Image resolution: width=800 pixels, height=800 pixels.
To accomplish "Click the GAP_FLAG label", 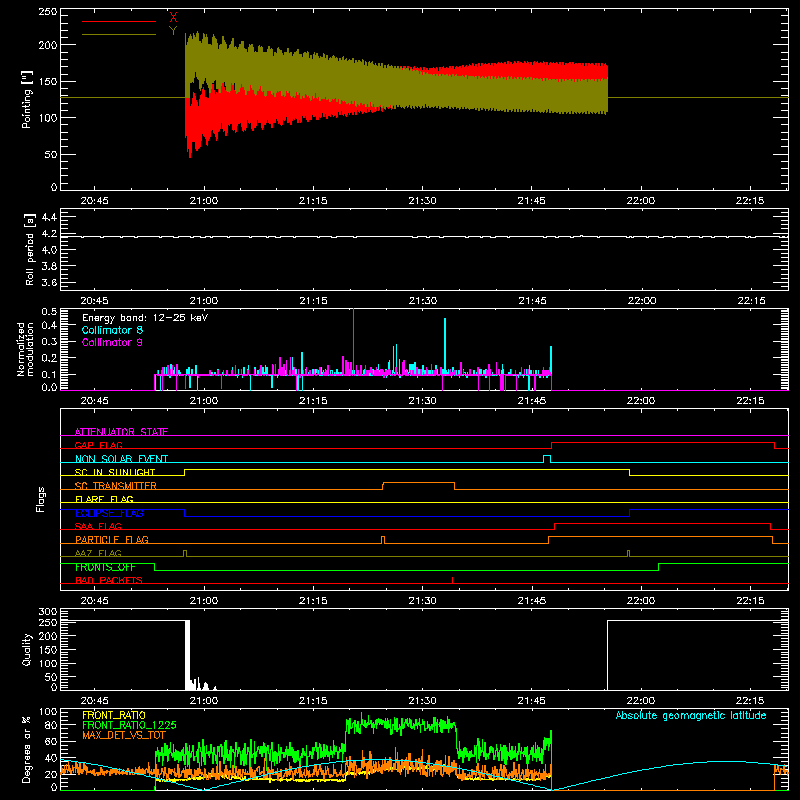I will coord(98,445).
